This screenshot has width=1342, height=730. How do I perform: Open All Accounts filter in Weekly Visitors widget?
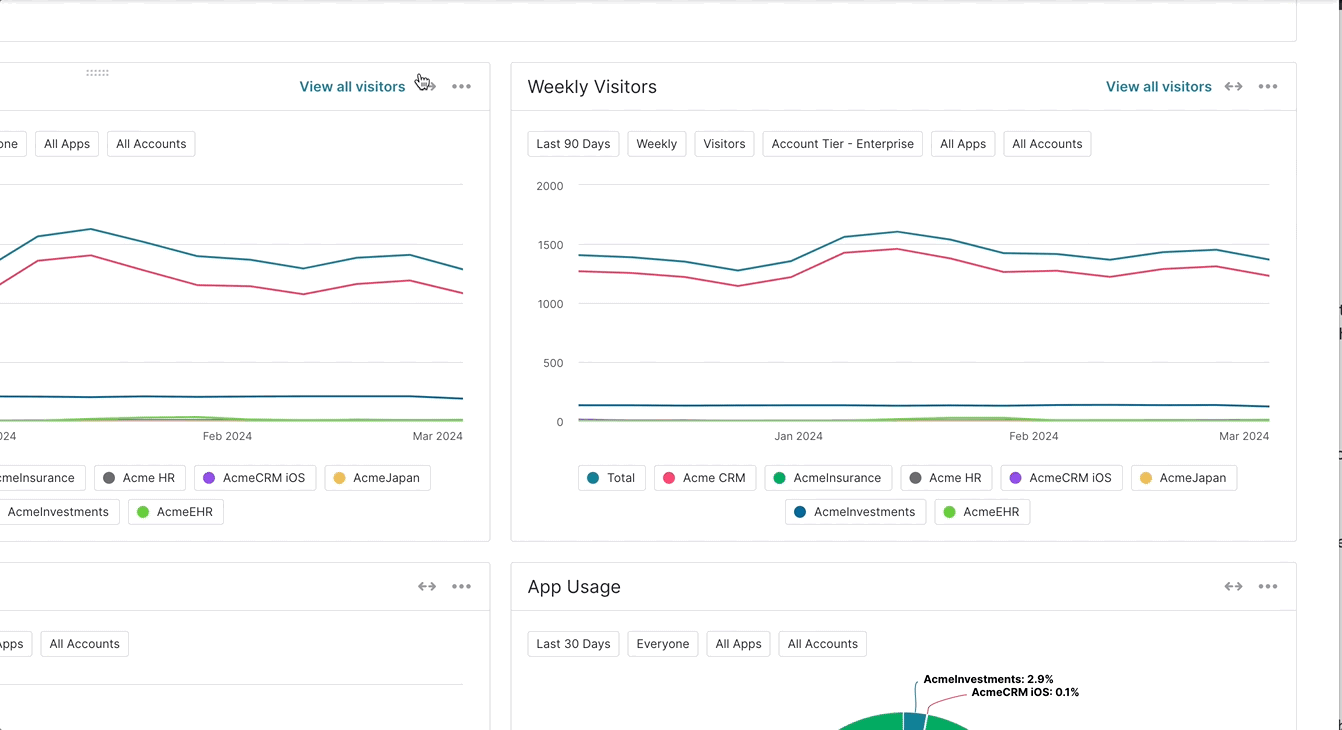point(1047,144)
